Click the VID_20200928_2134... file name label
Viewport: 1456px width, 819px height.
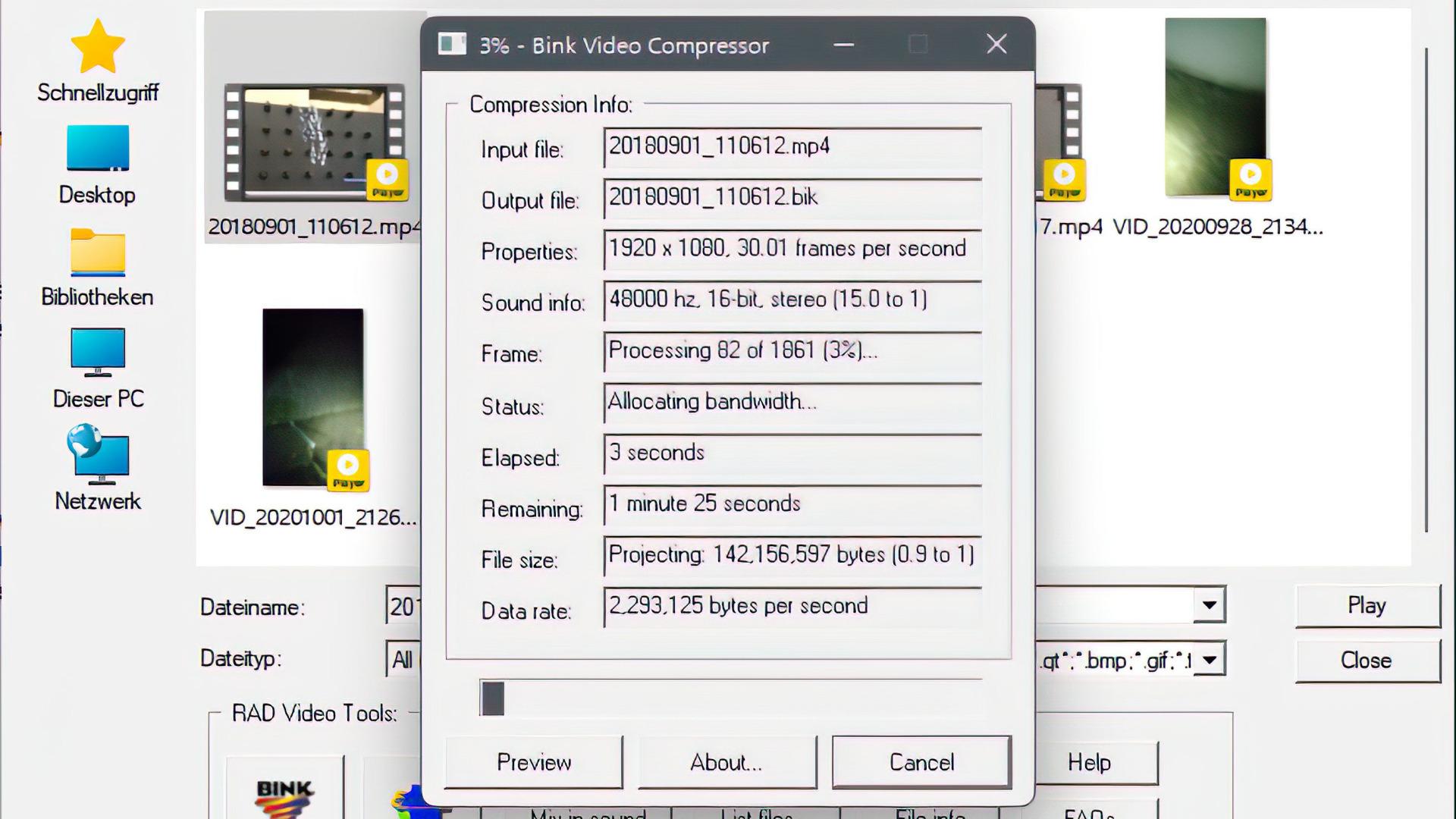click(x=1218, y=227)
